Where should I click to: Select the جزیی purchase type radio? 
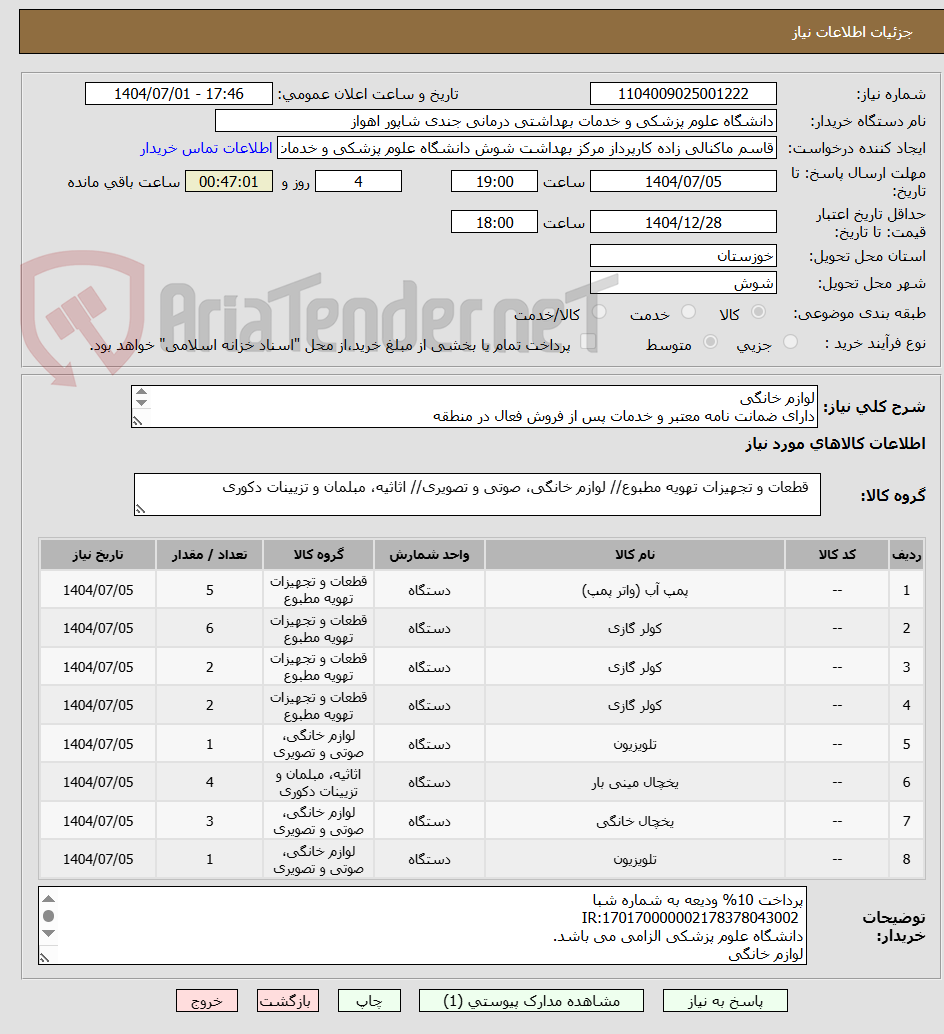click(789, 341)
